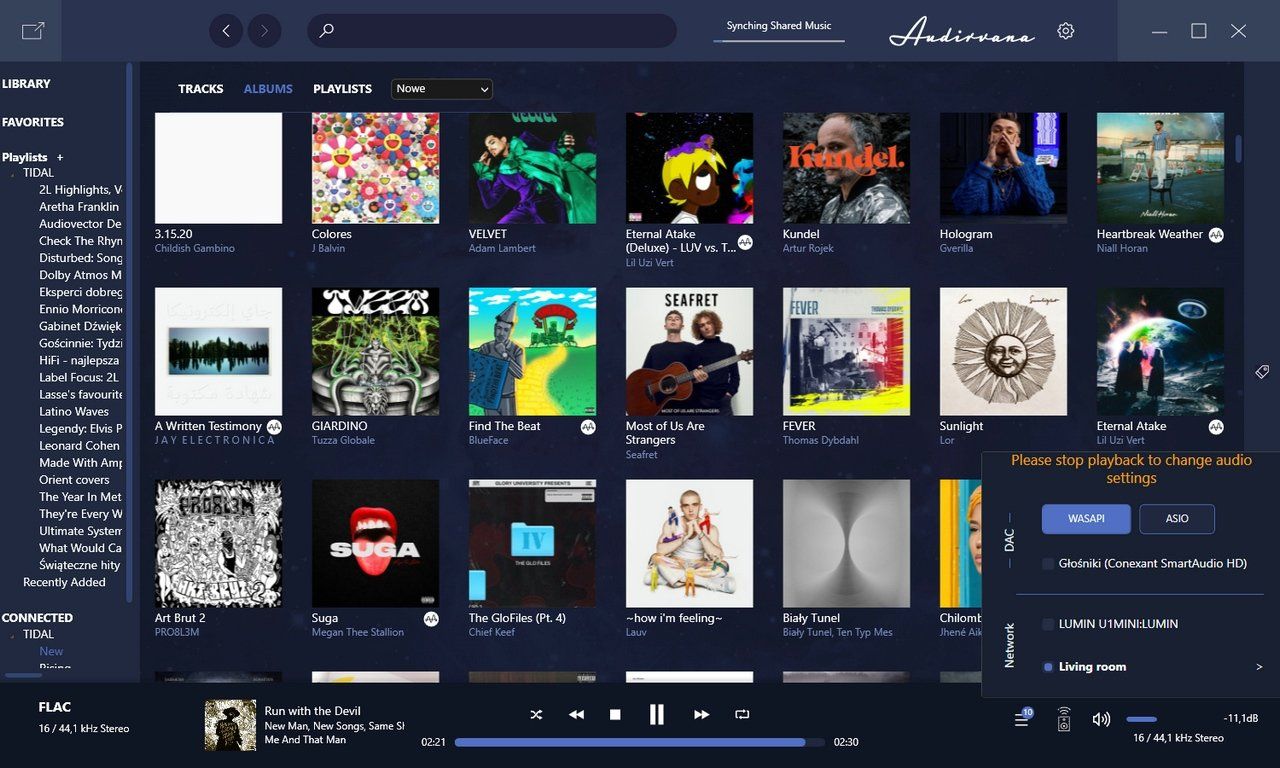This screenshot has width=1280, height=768.
Task: Pause the current track
Action: click(657, 714)
